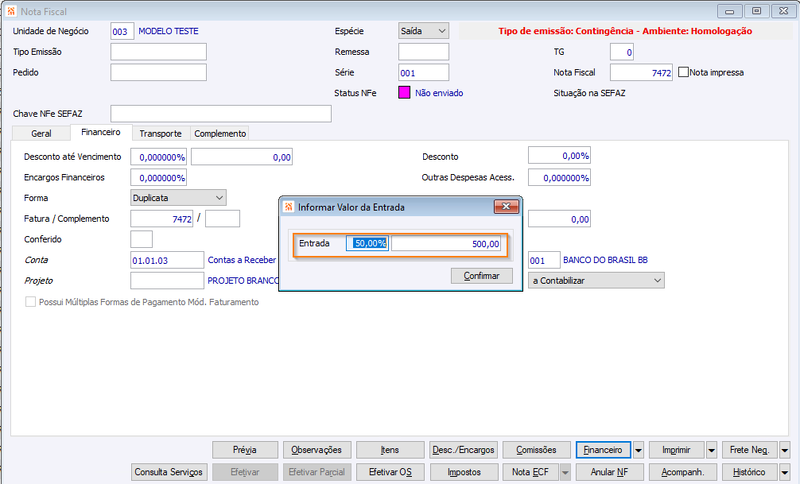This screenshot has height=484, width=800.
Task: Click the Desconto field showing 0,00%
Action: [560, 156]
